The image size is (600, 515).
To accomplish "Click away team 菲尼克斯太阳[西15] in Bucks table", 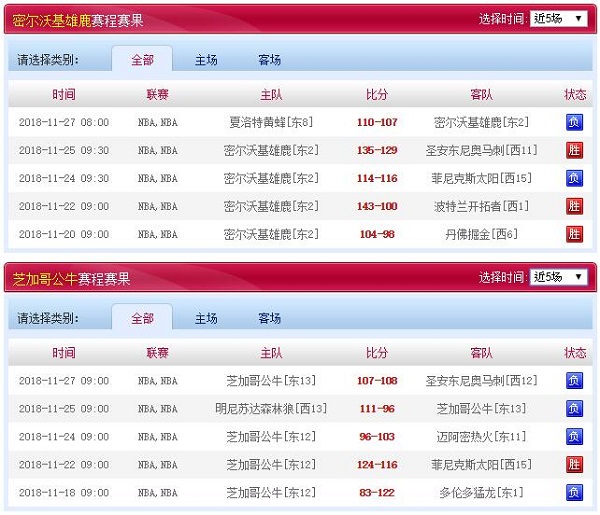I will [x=481, y=178].
